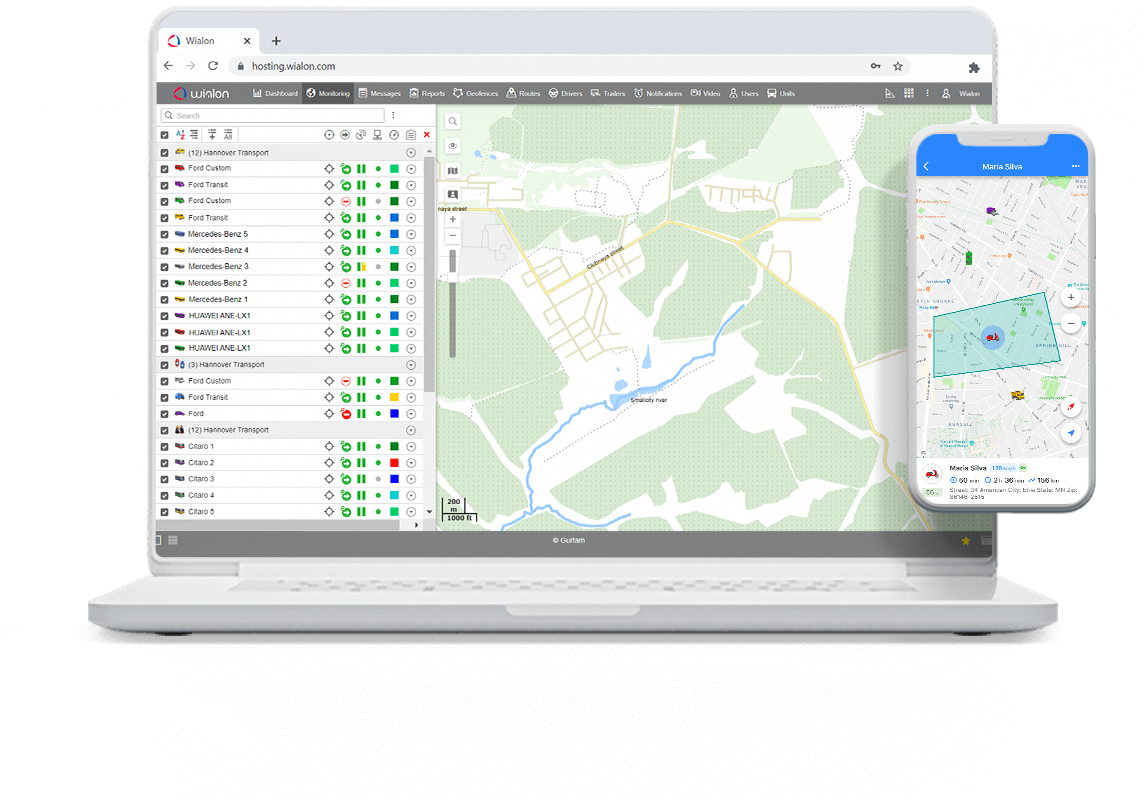Expand the (12) Hannover Transport group options
This screenshot has width=1144, height=800.
410,152
